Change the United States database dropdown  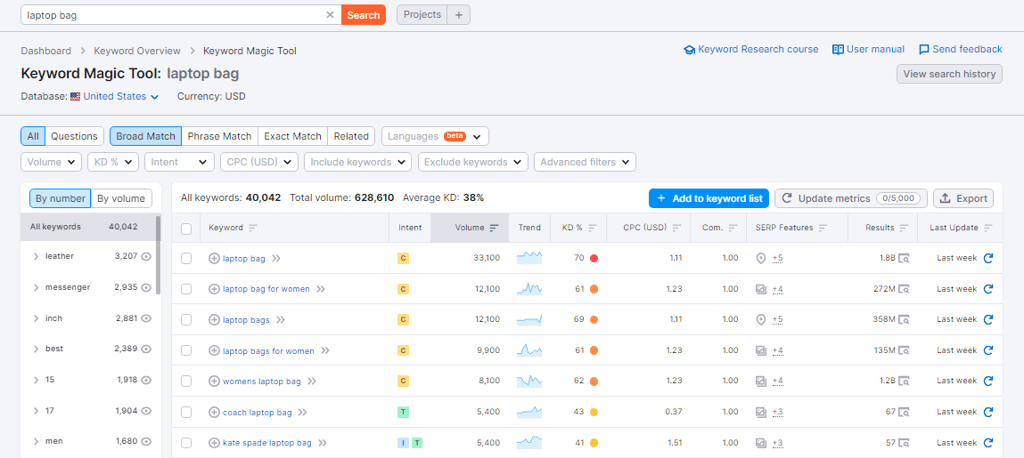point(121,97)
